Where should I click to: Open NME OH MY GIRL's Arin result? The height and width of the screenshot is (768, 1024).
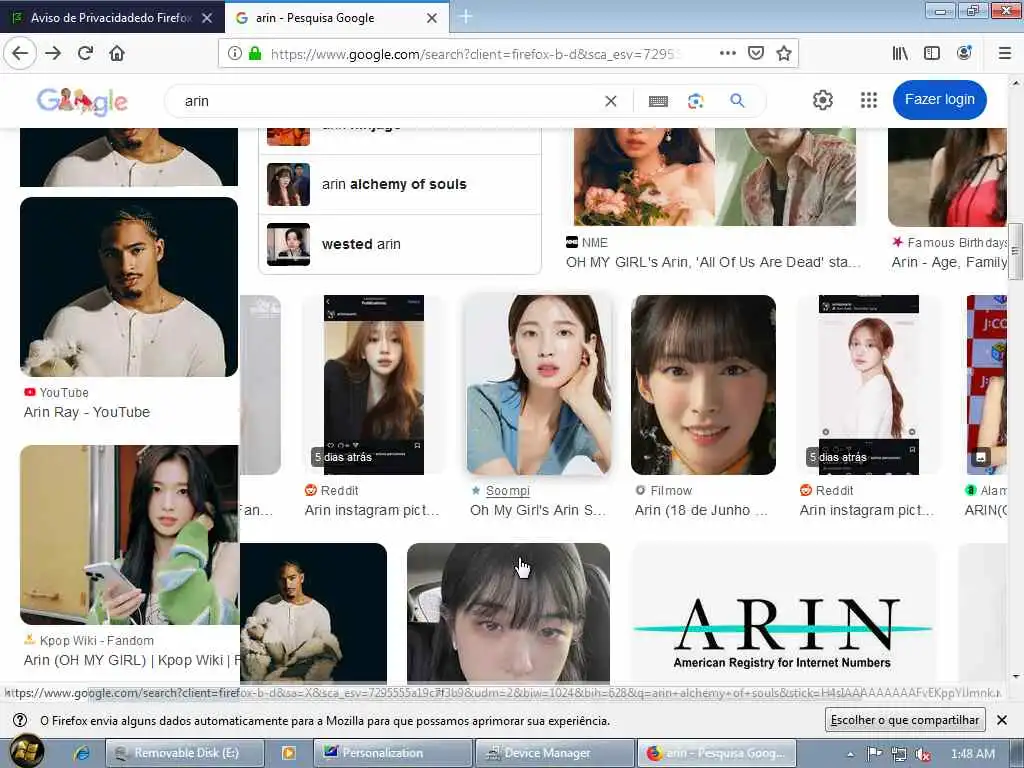(x=712, y=263)
